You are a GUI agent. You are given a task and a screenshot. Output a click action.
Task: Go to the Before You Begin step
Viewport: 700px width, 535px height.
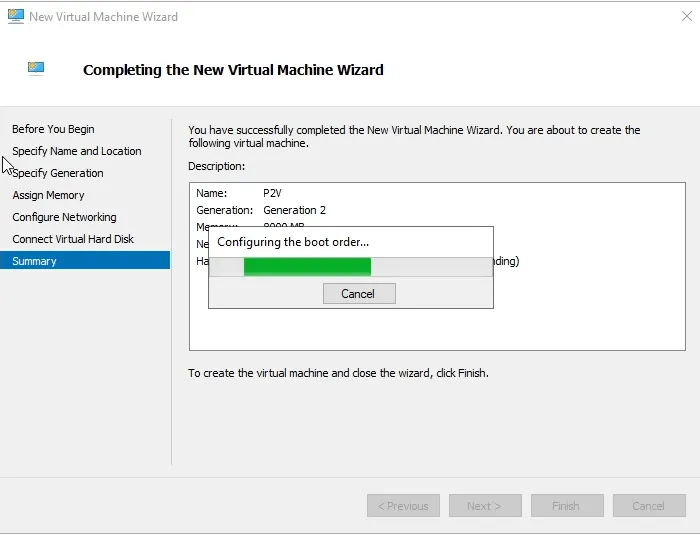pyautogui.click(x=53, y=129)
